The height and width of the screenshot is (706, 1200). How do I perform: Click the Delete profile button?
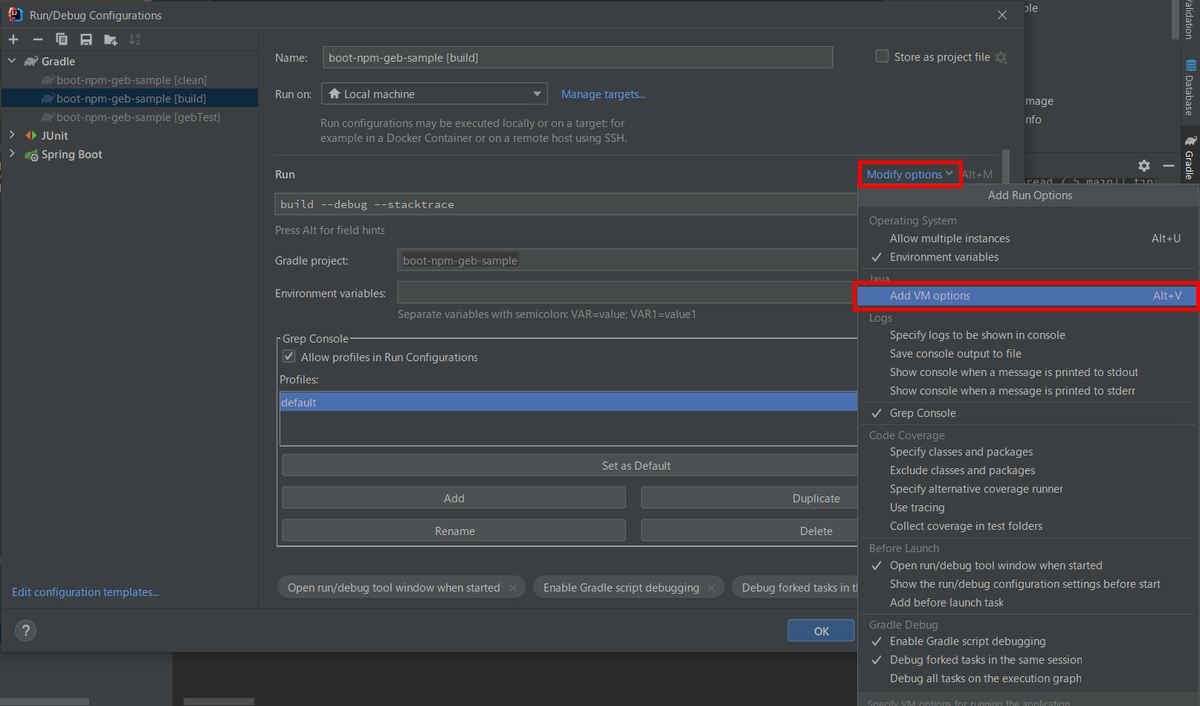coord(749,531)
